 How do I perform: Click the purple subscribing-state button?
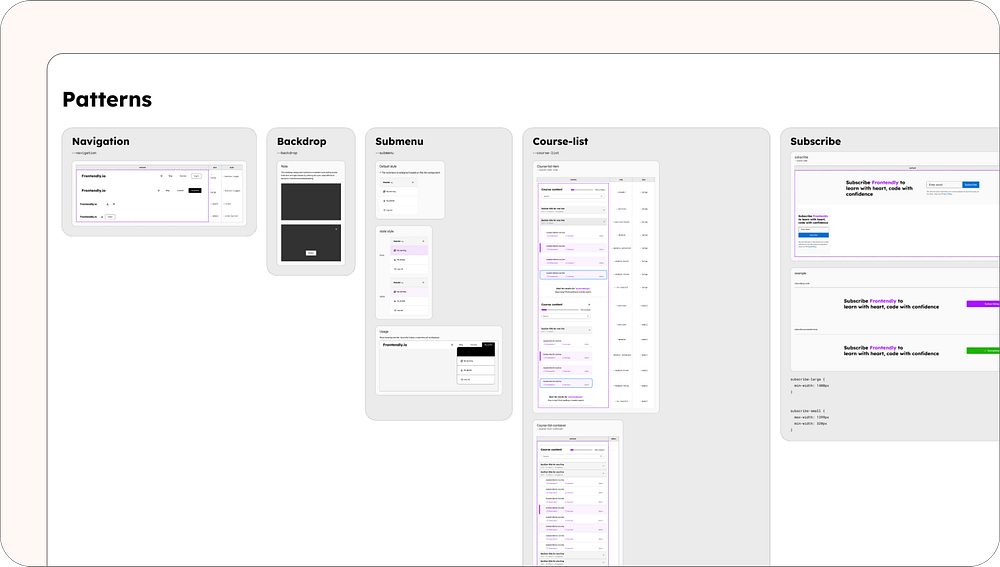[x=983, y=304]
